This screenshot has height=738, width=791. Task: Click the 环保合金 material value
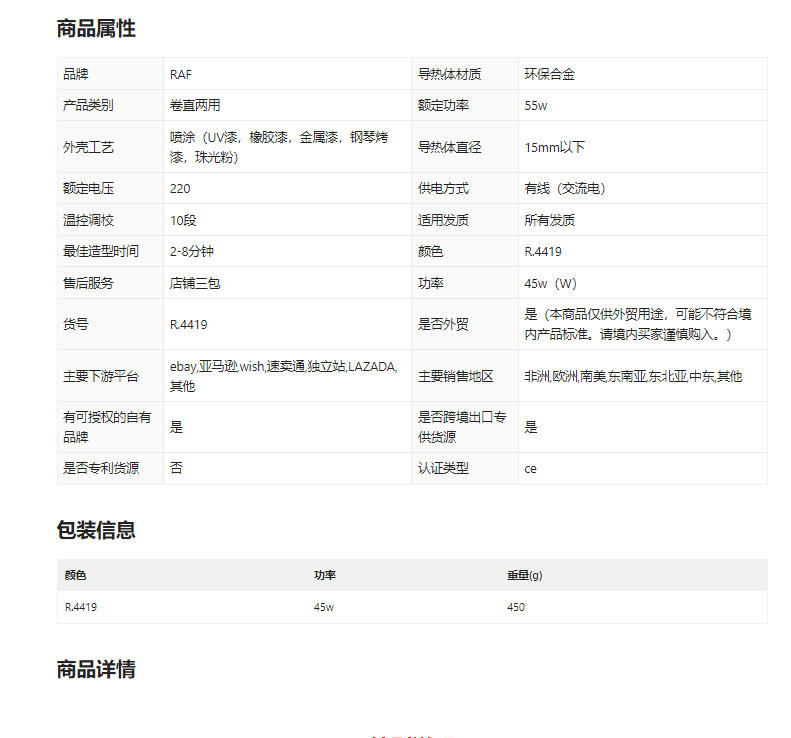(549, 74)
